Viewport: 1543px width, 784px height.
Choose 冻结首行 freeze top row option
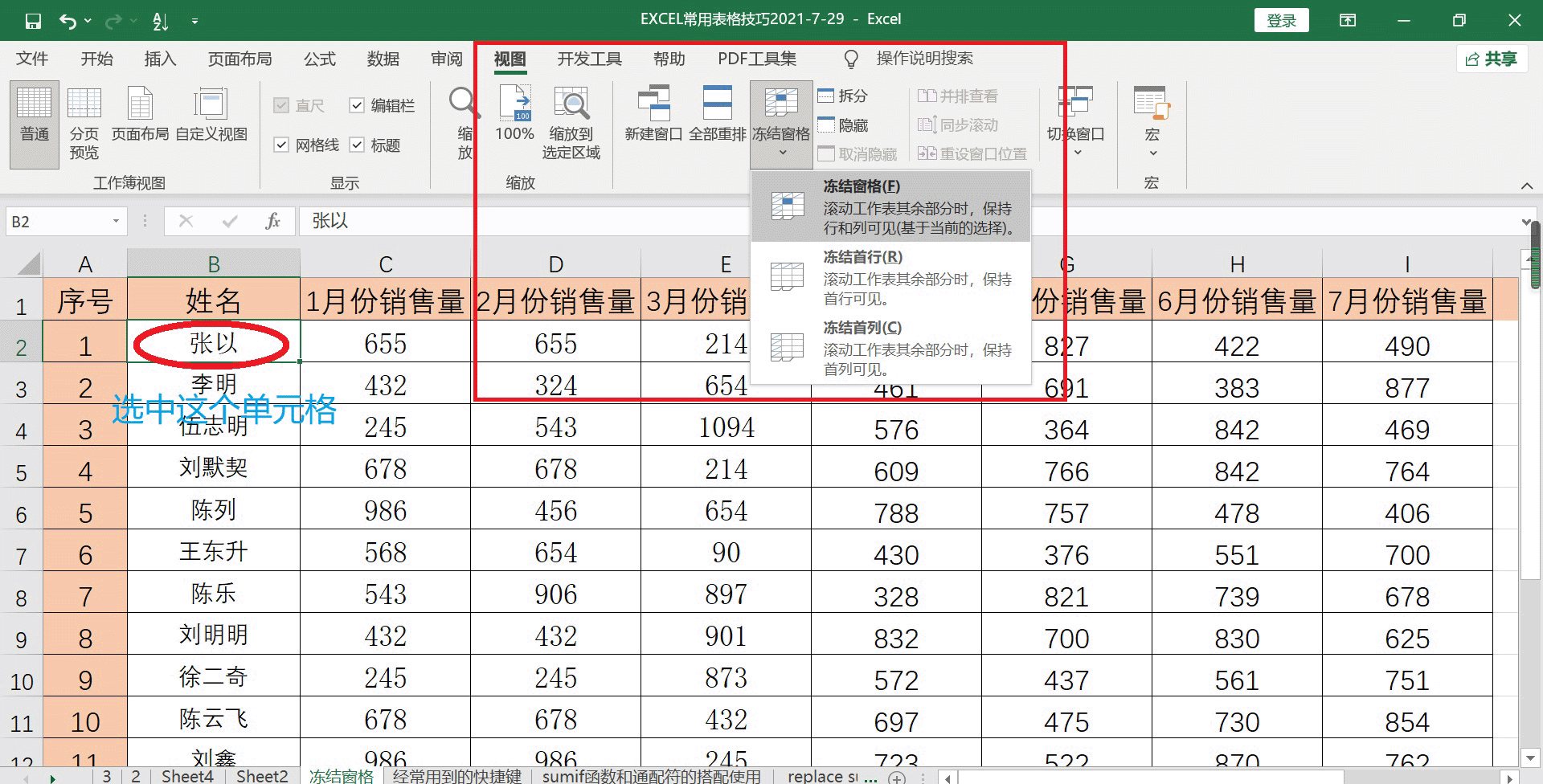coord(891,278)
